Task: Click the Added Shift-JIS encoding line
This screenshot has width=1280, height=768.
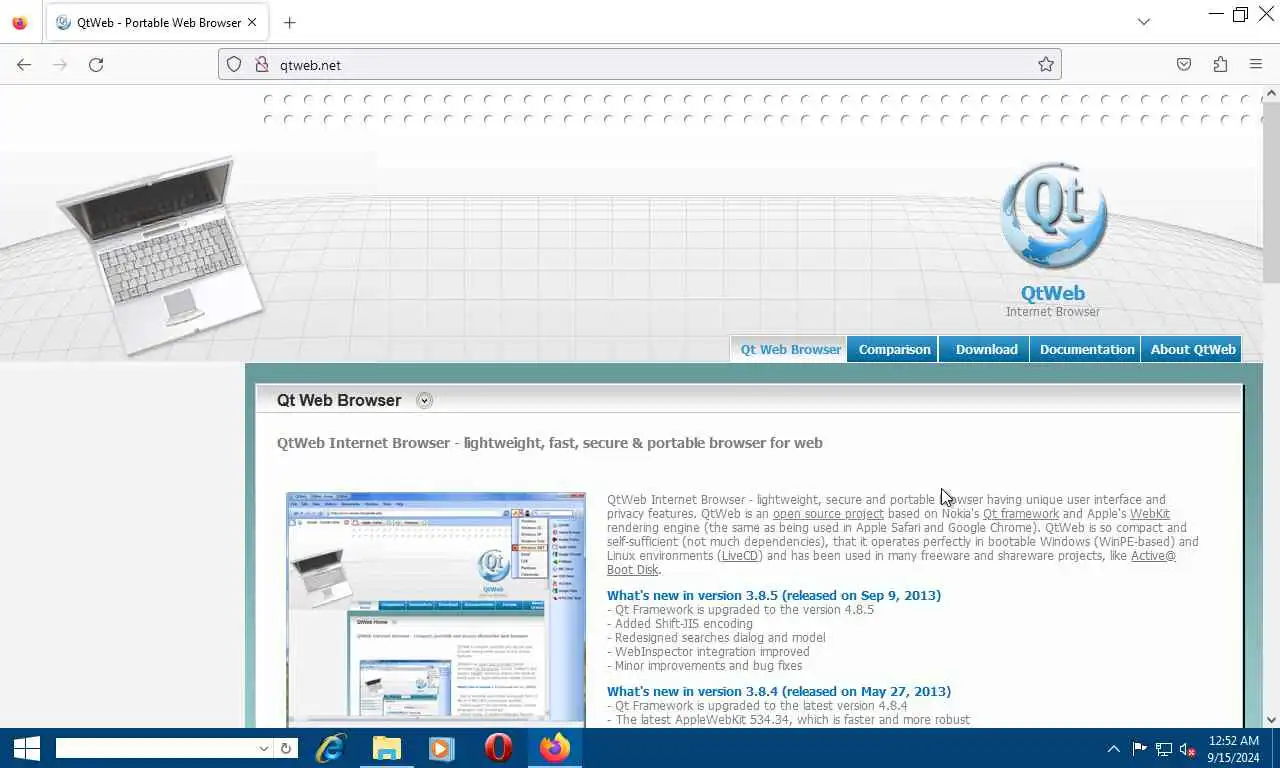Action: coord(680,623)
